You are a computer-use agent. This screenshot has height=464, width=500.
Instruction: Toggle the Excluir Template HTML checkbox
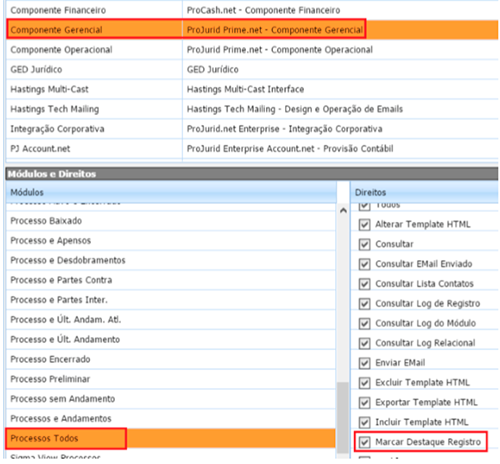point(364,383)
